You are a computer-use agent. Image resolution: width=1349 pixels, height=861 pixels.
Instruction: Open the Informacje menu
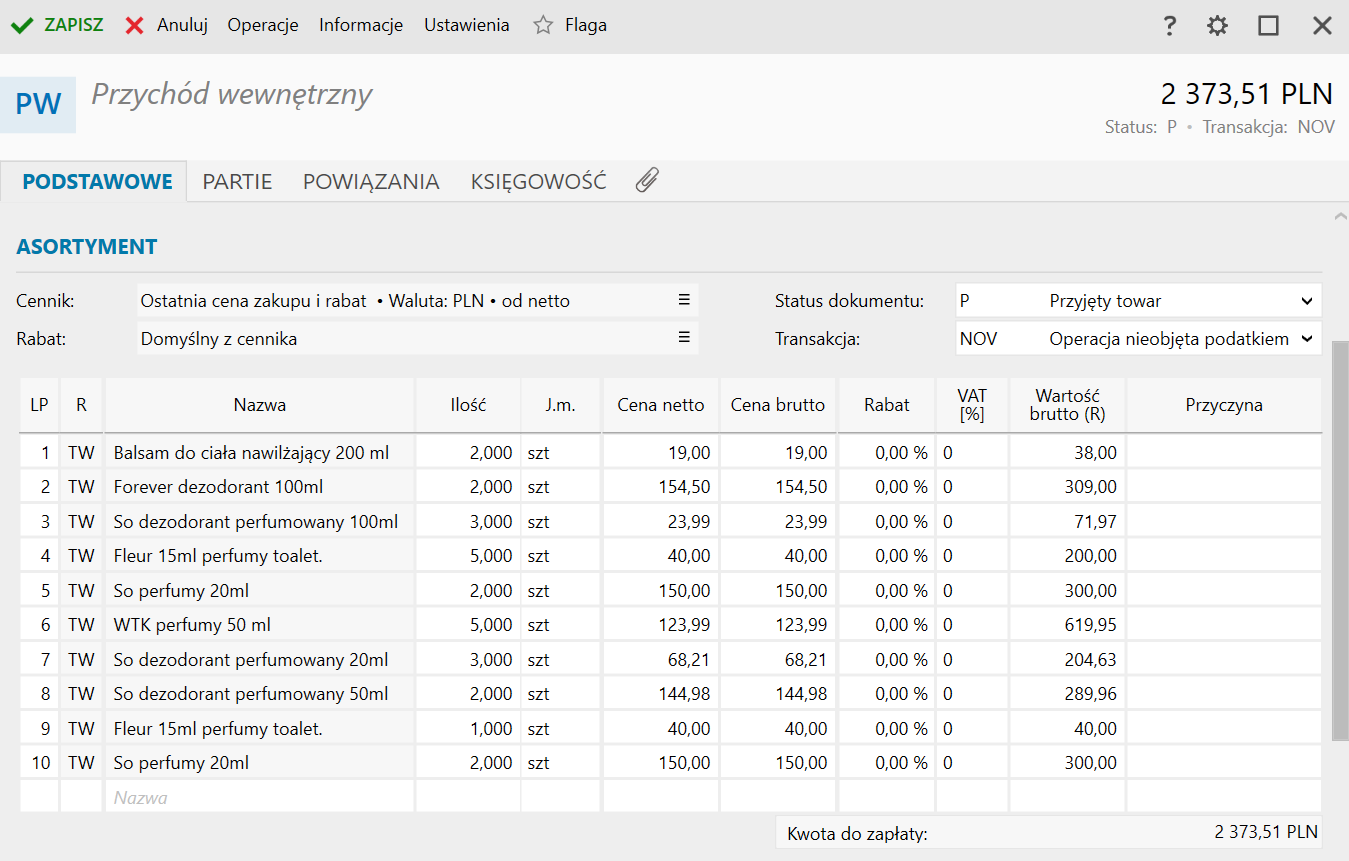tap(361, 26)
